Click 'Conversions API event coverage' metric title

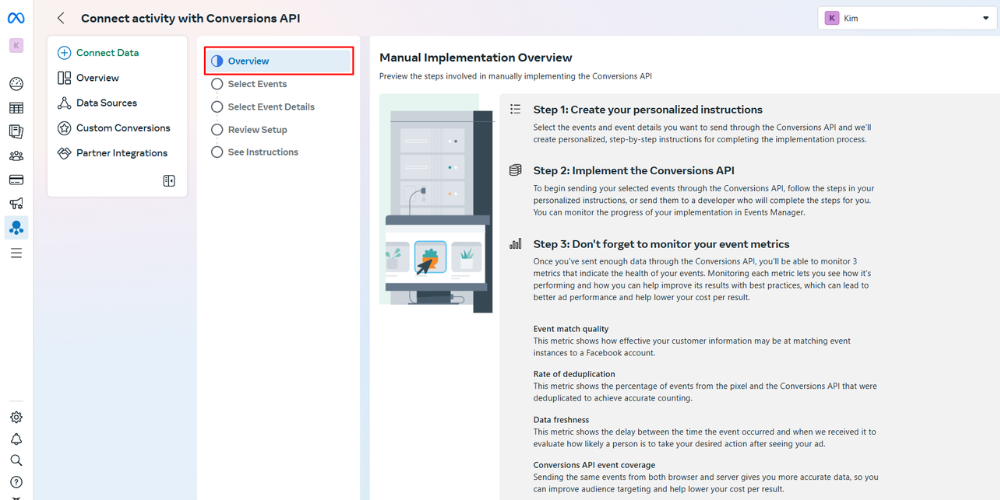coord(594,465)
